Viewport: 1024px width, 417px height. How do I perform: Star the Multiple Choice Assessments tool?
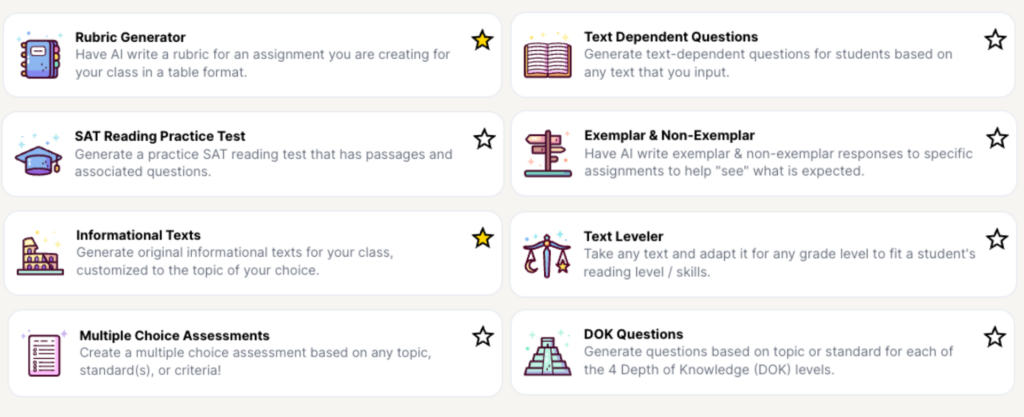click(483, 337)
